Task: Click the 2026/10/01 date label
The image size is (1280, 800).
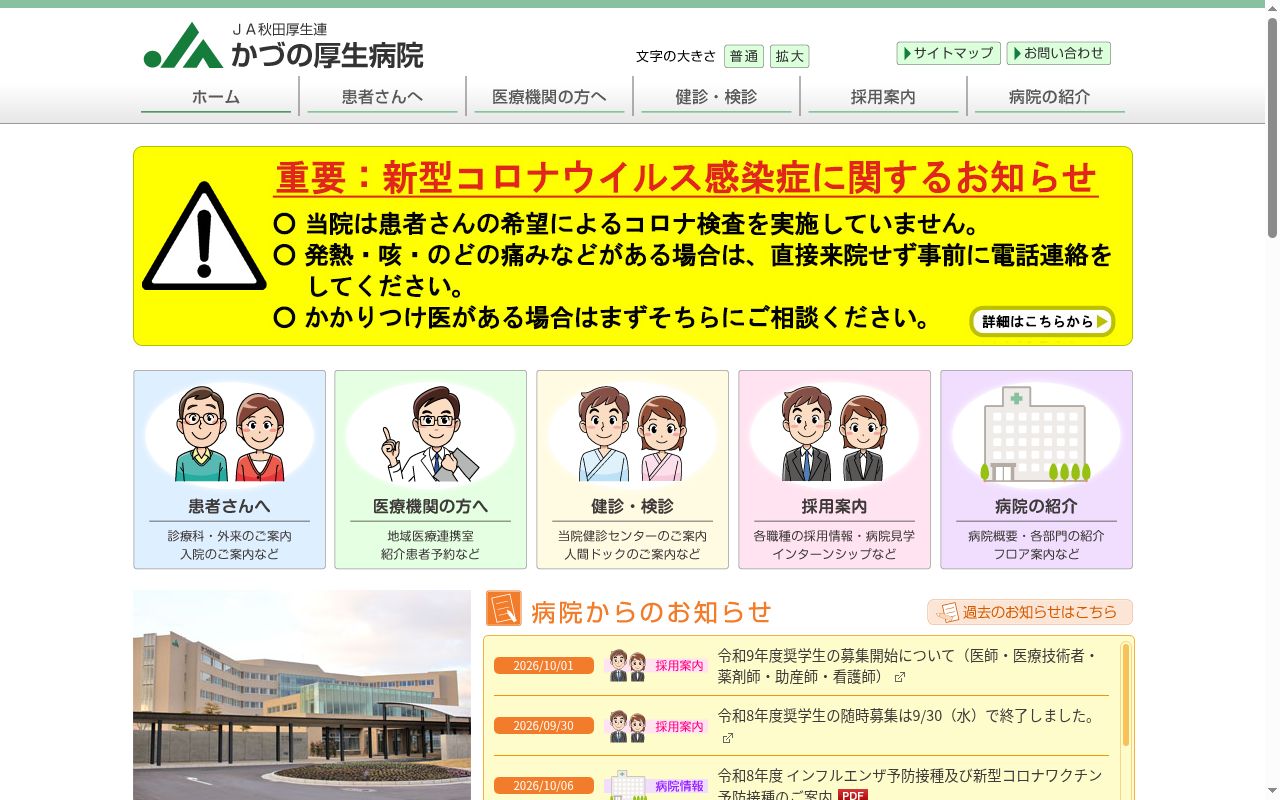Action: (x=544, y=666)
